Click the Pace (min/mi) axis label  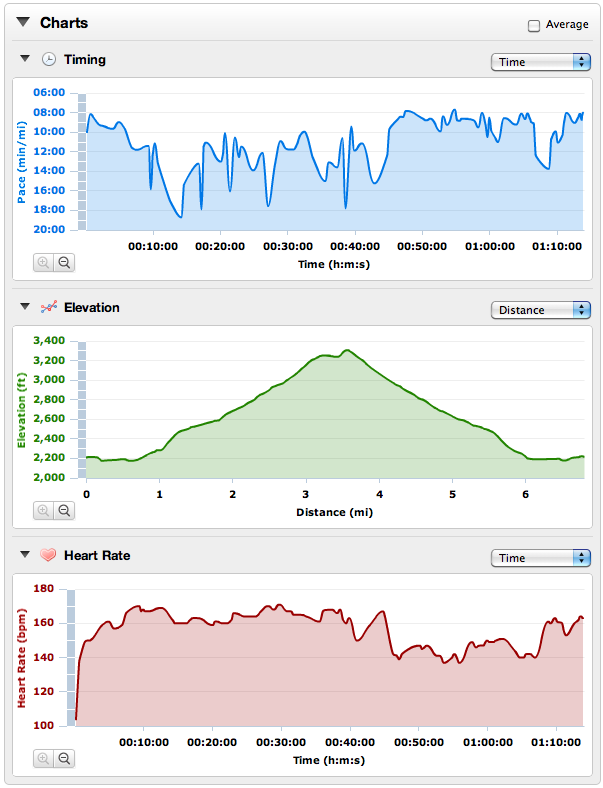(x=21, y=162)
